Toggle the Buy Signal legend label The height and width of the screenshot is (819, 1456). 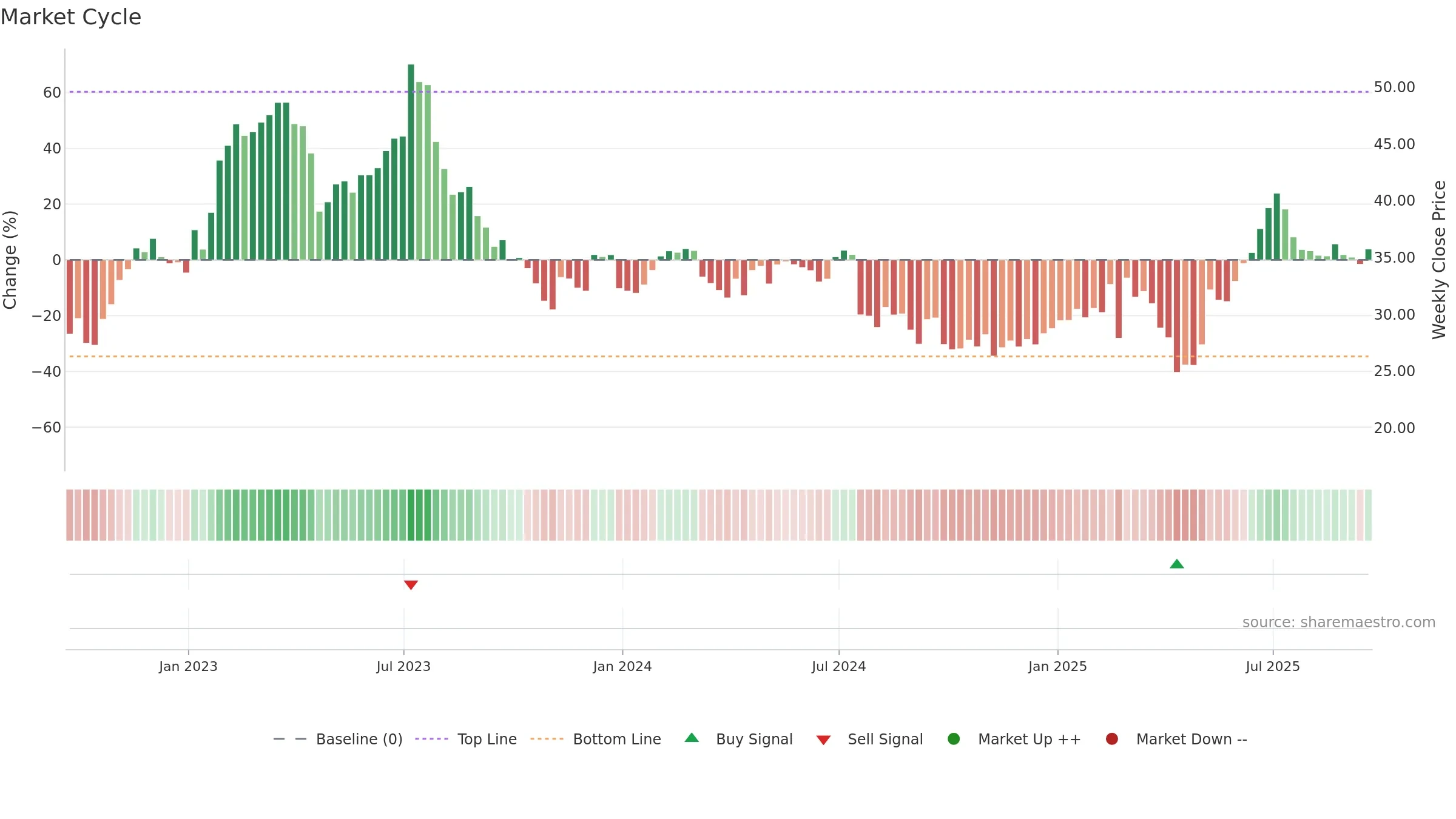pos(754,739)
